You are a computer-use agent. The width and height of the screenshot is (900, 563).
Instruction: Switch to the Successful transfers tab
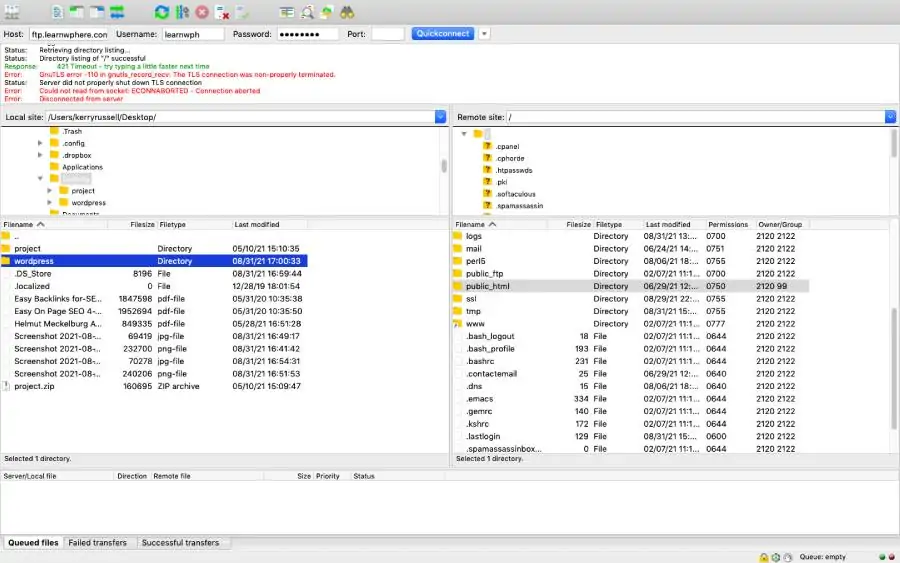pyautogui.click(x=180, y=543)
